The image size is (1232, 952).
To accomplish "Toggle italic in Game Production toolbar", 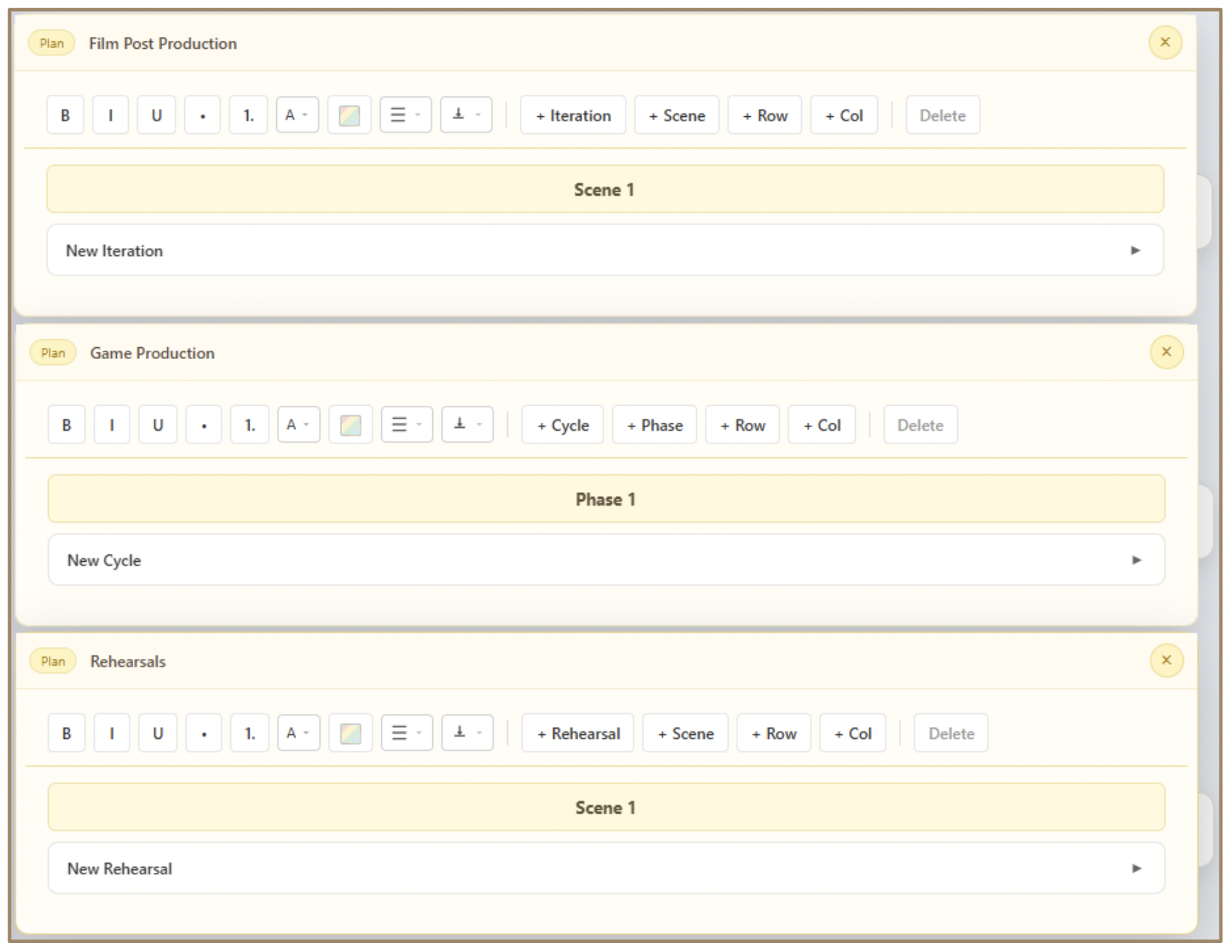I will 113,425.
